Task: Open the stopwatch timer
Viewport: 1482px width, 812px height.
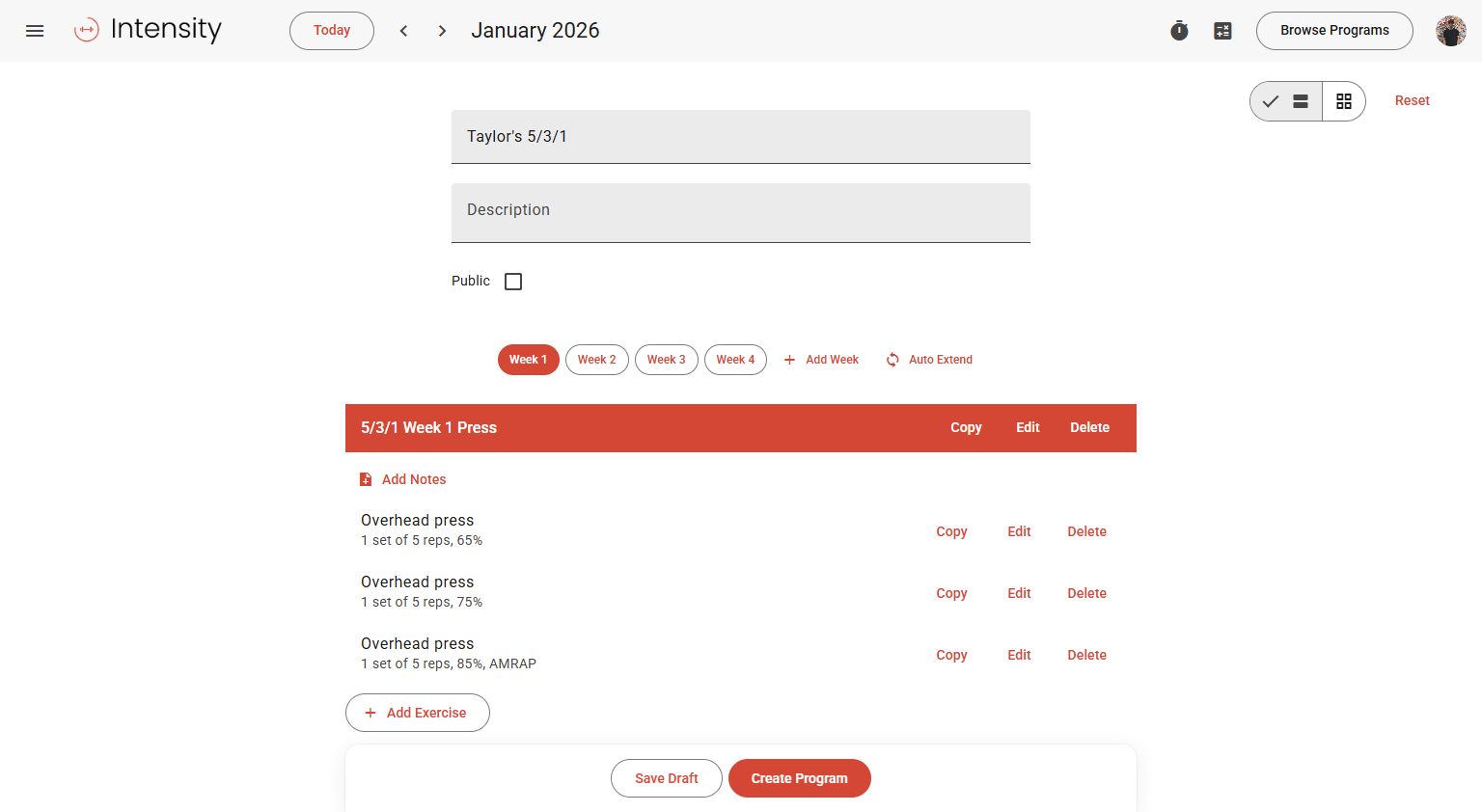Action: [x=1179, y=31]
